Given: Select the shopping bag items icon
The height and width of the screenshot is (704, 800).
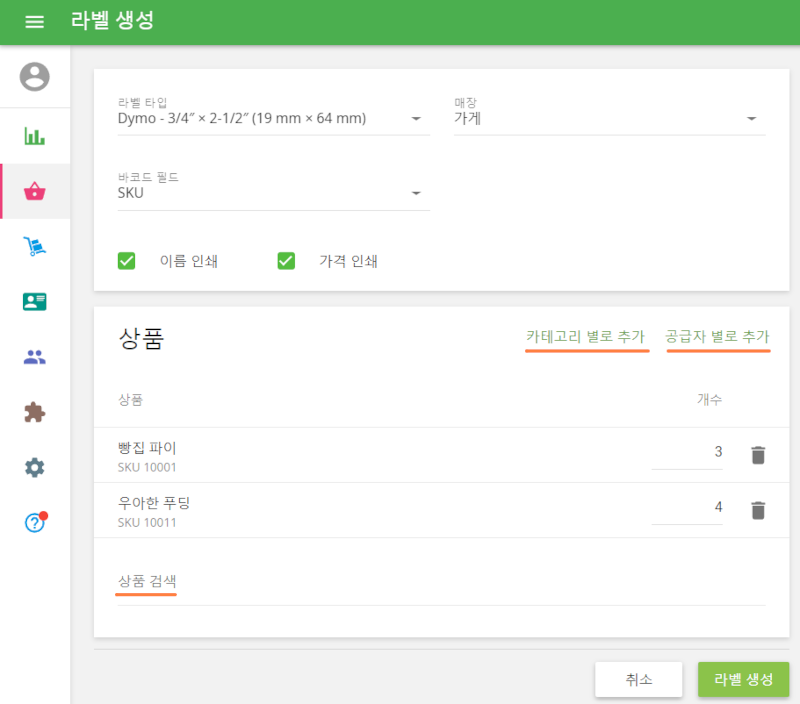Looking at the screenshot, I should pos(34,190).
